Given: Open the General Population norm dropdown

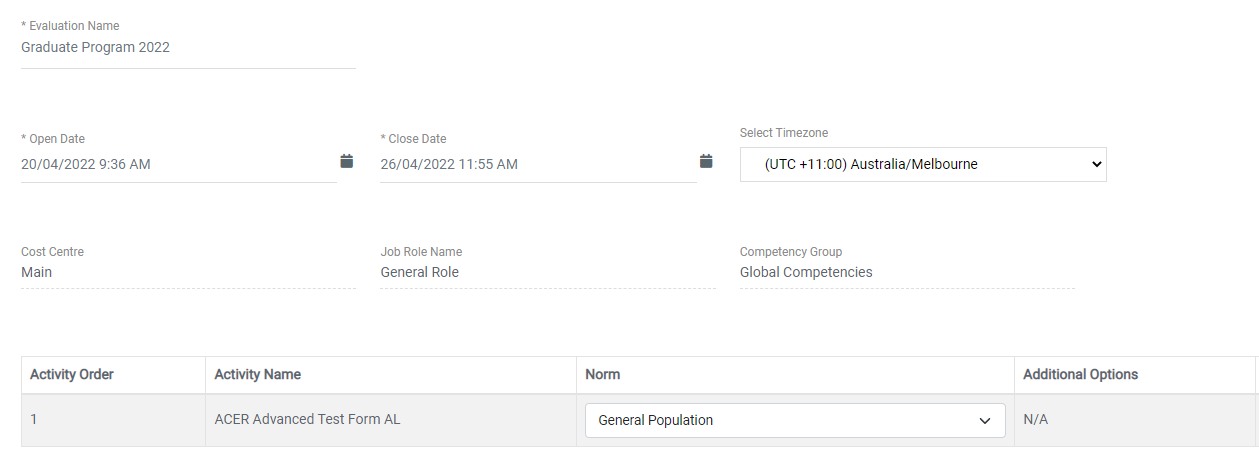Looking at the screenshot, I should [794, 420].
